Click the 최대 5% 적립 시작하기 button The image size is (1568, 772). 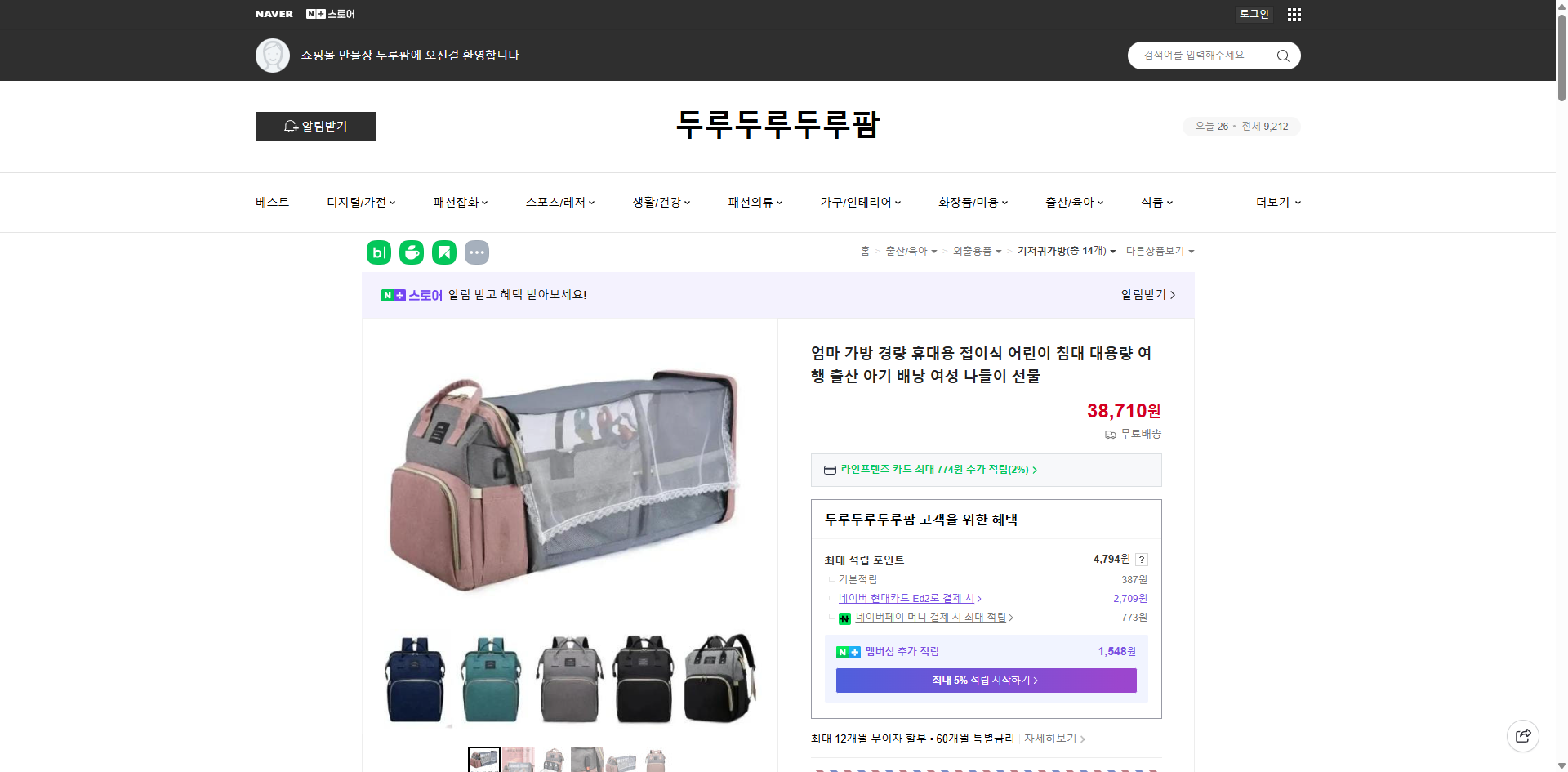click(985, 680)
